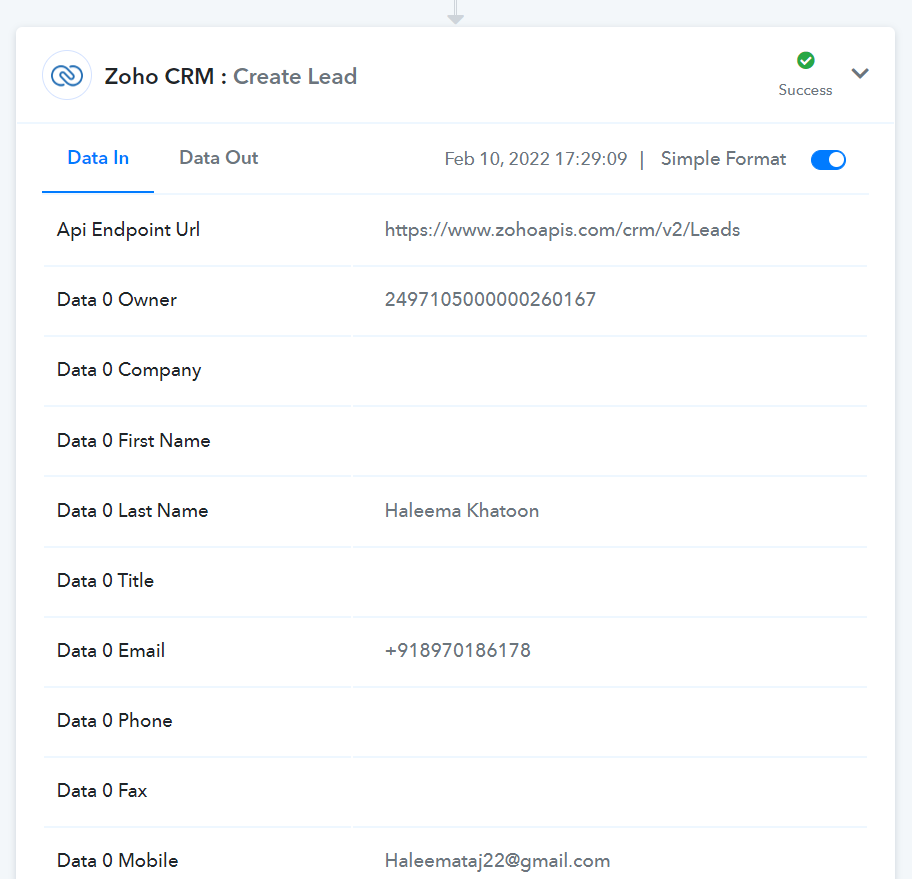Select the Data 0 Owner label

point(117,300)
